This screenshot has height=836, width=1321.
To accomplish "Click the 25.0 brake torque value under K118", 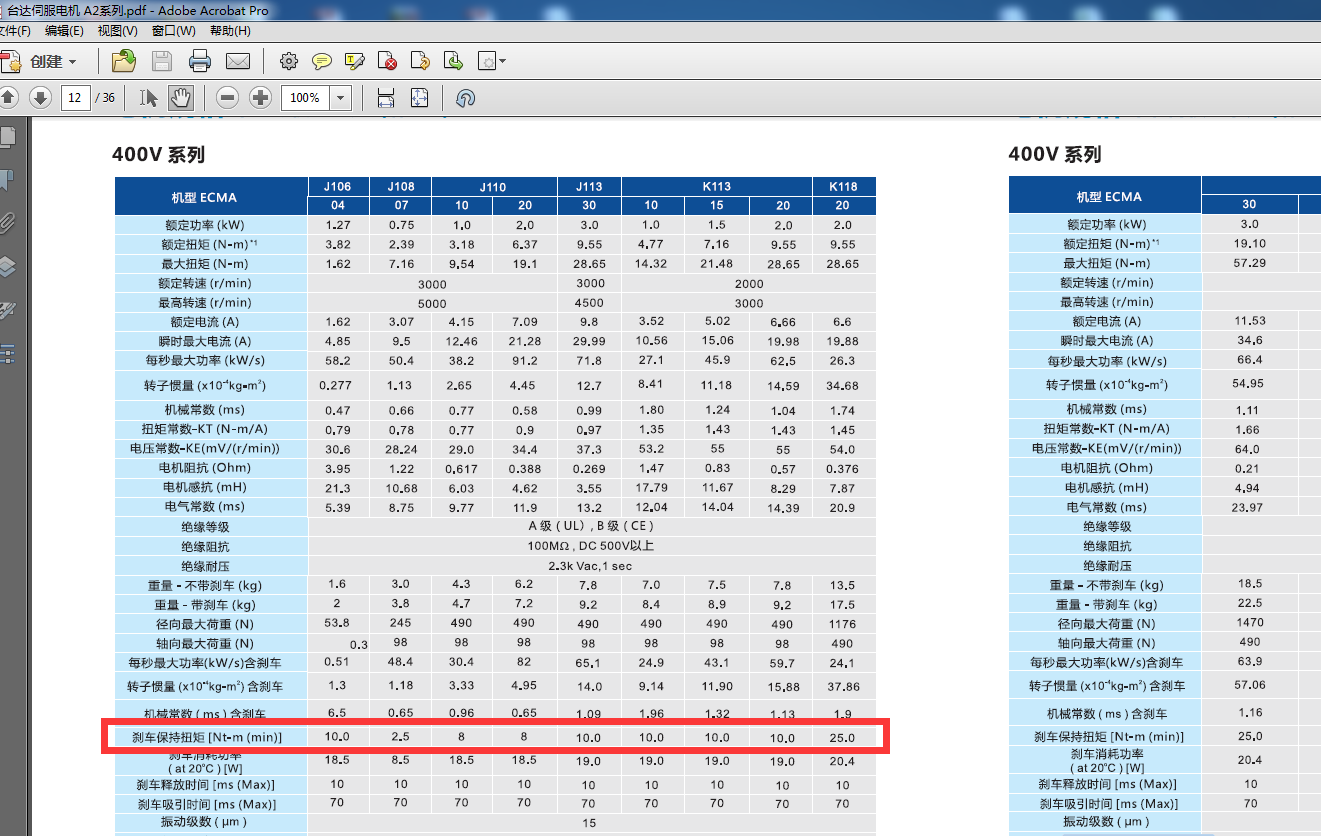I will pos(842,738).
